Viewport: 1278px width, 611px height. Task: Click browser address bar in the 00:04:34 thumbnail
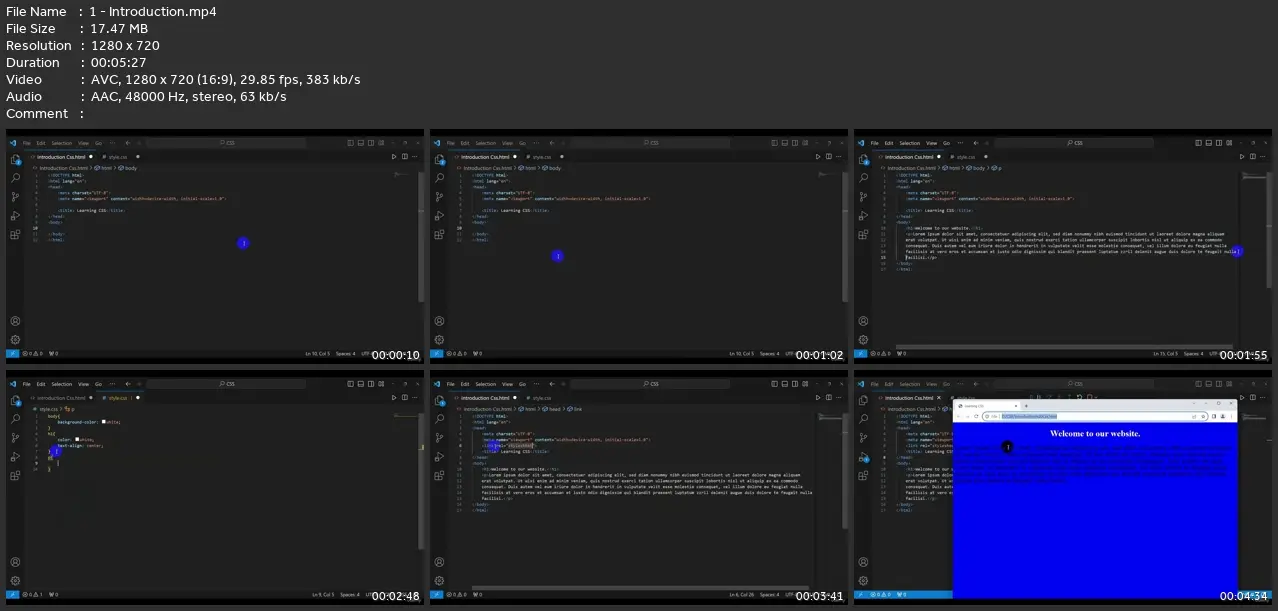click(x=1095, y=416)
